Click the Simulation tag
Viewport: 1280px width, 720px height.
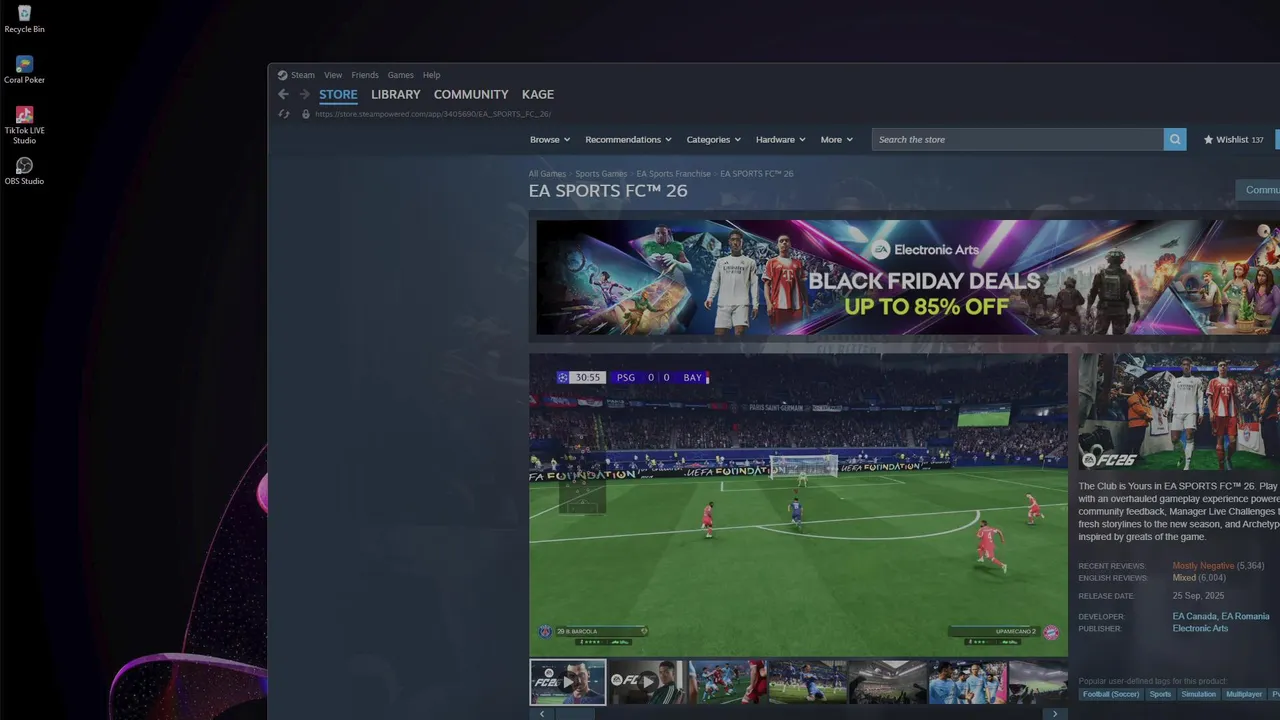(1198, 694)
